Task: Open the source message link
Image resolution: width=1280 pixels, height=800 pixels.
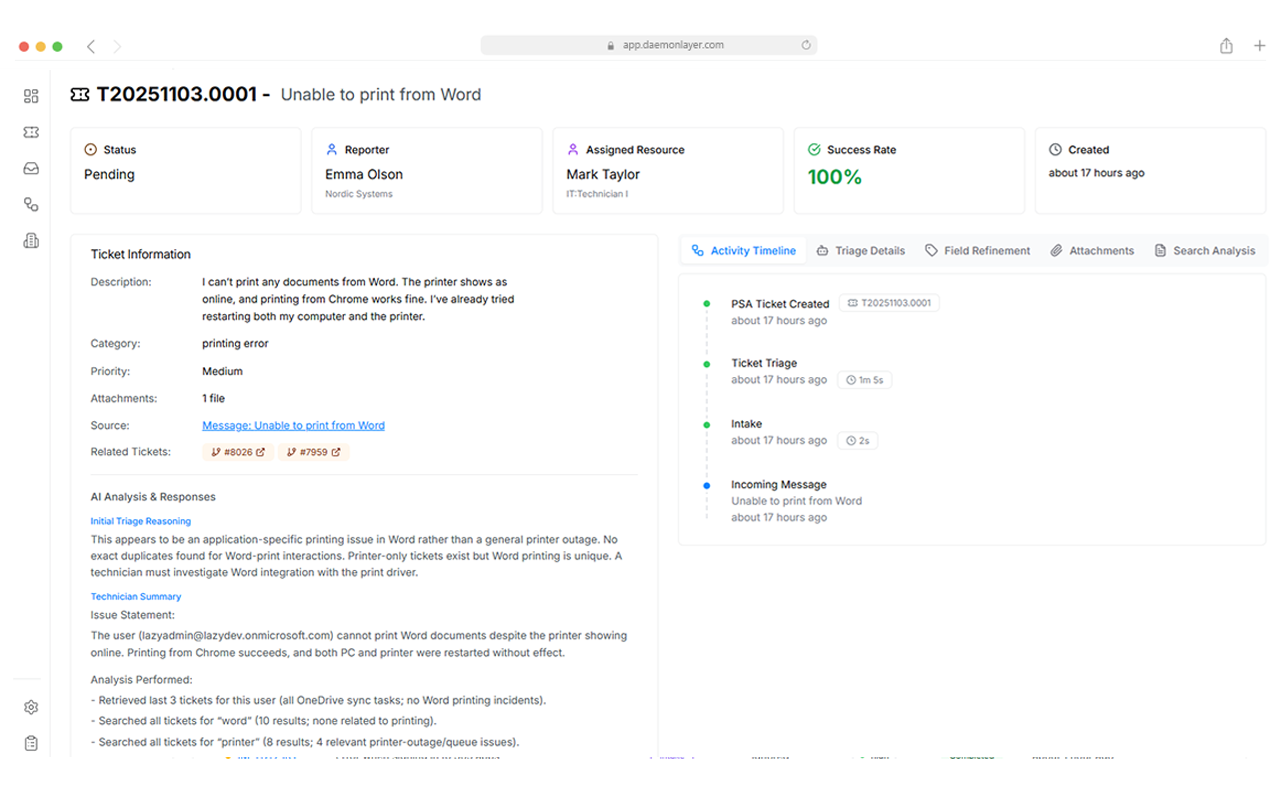Action: point(293,425)
